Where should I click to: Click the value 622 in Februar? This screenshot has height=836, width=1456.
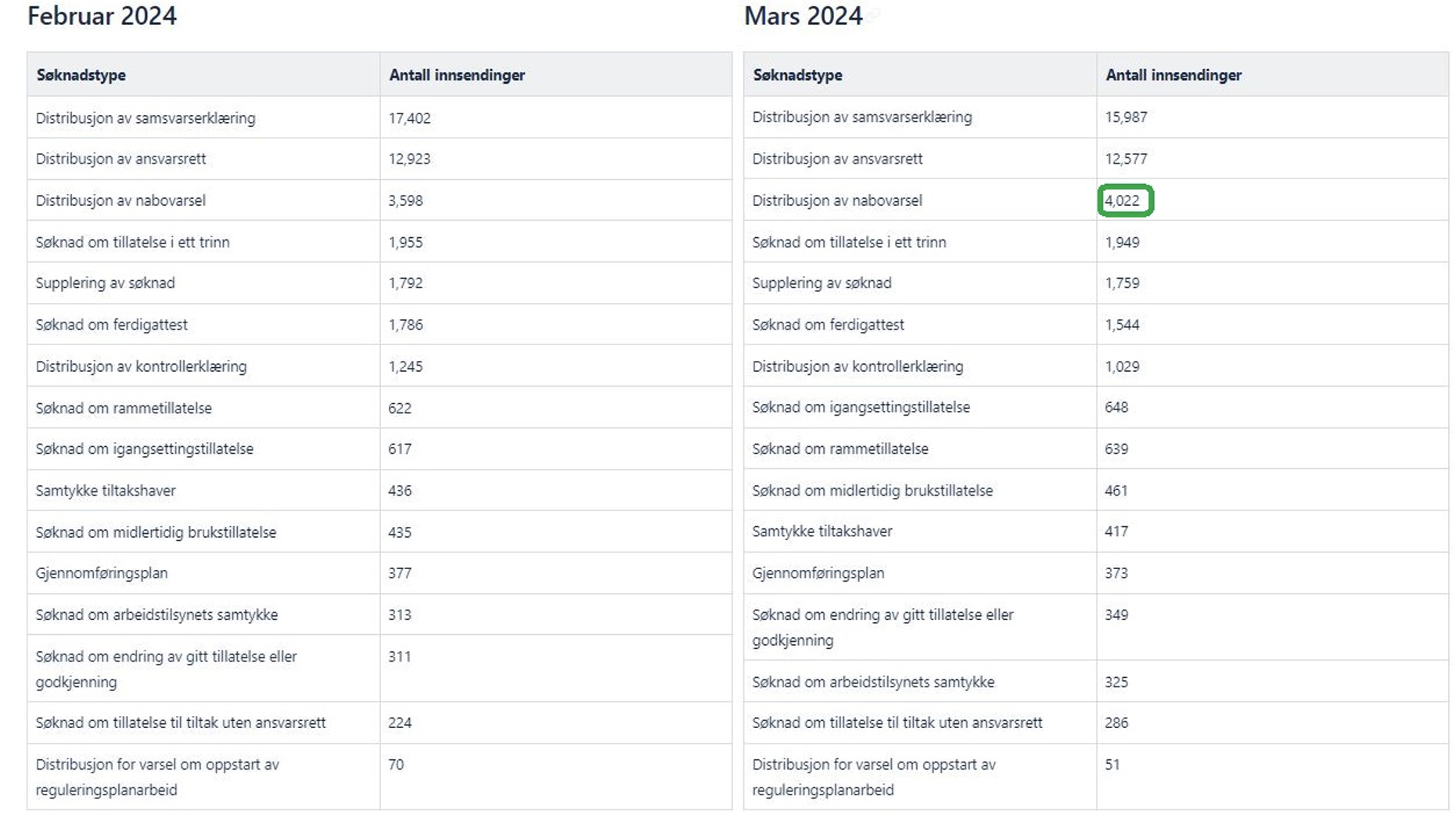400,409
